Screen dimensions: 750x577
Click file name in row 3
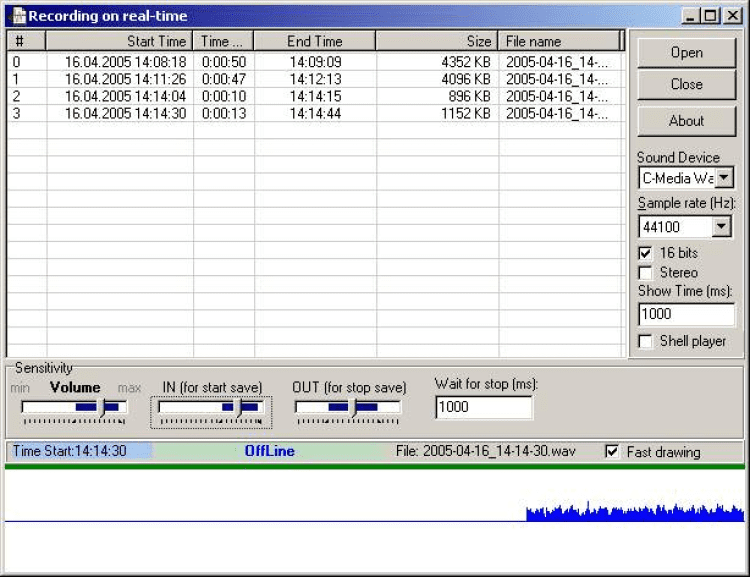pos(557,113)
